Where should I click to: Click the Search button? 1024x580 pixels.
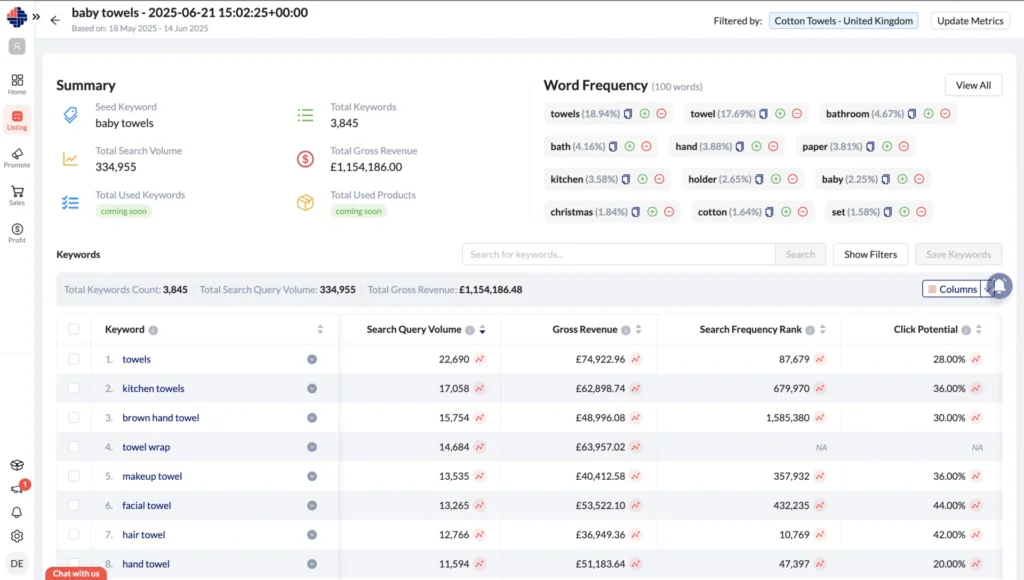click(x=800, y=254)
